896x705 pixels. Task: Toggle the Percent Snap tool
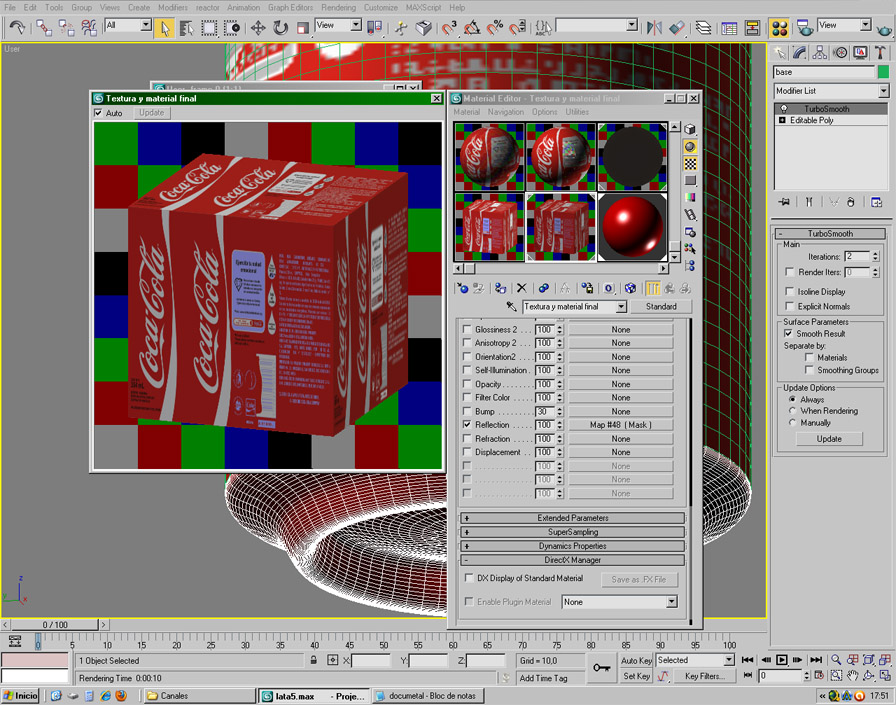pyautogui.click(x=494, y=27)
